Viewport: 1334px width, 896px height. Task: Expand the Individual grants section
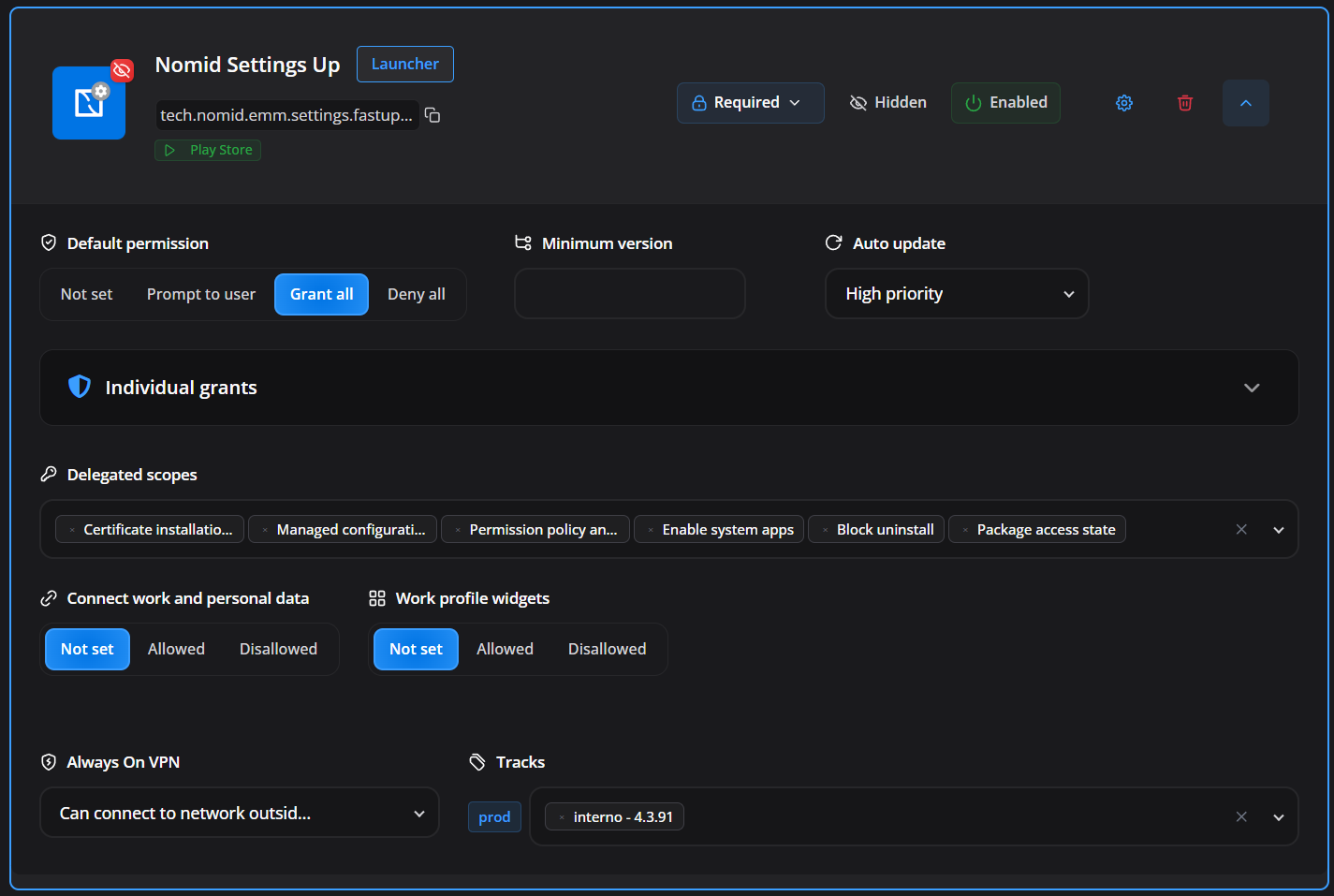click(x=669, y=388)
